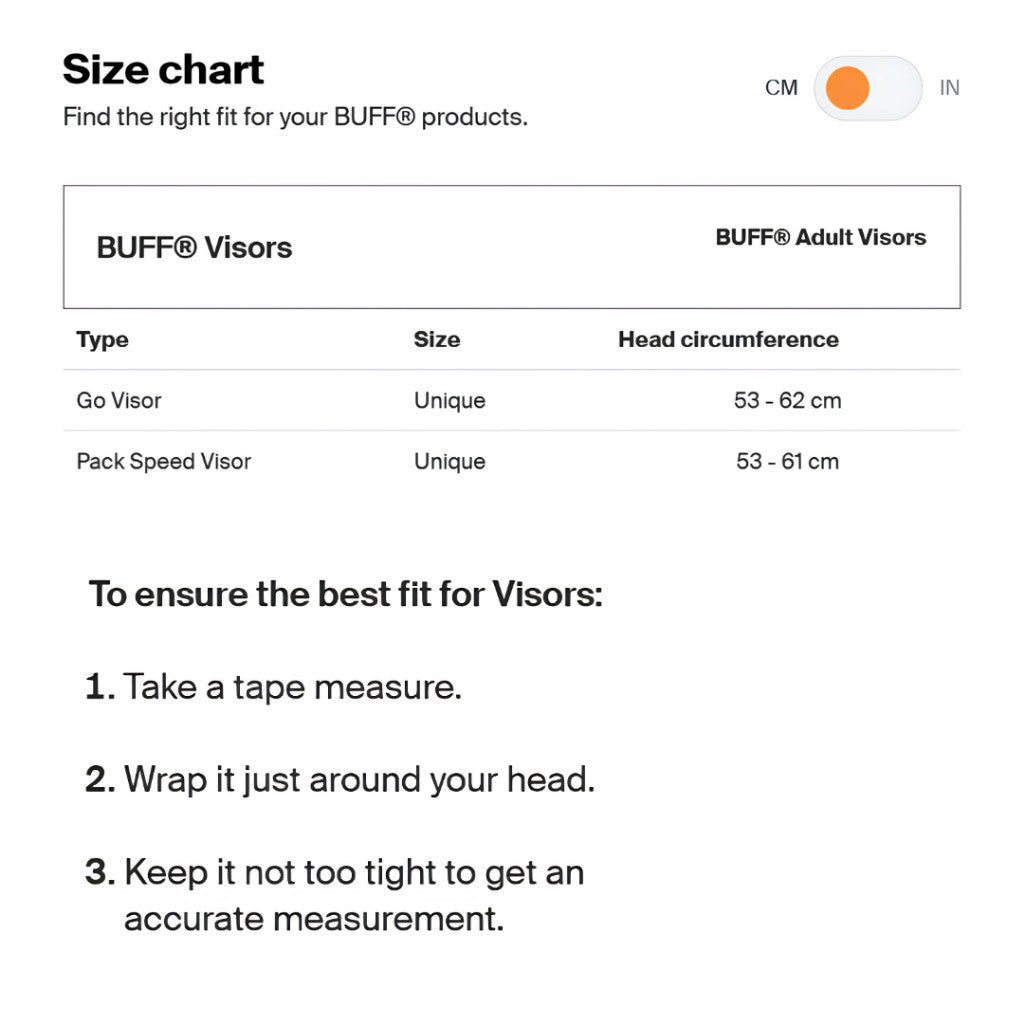Click the 'To ensure the best fit' heading
1024x1024 pixels.
tap(345, 594)
